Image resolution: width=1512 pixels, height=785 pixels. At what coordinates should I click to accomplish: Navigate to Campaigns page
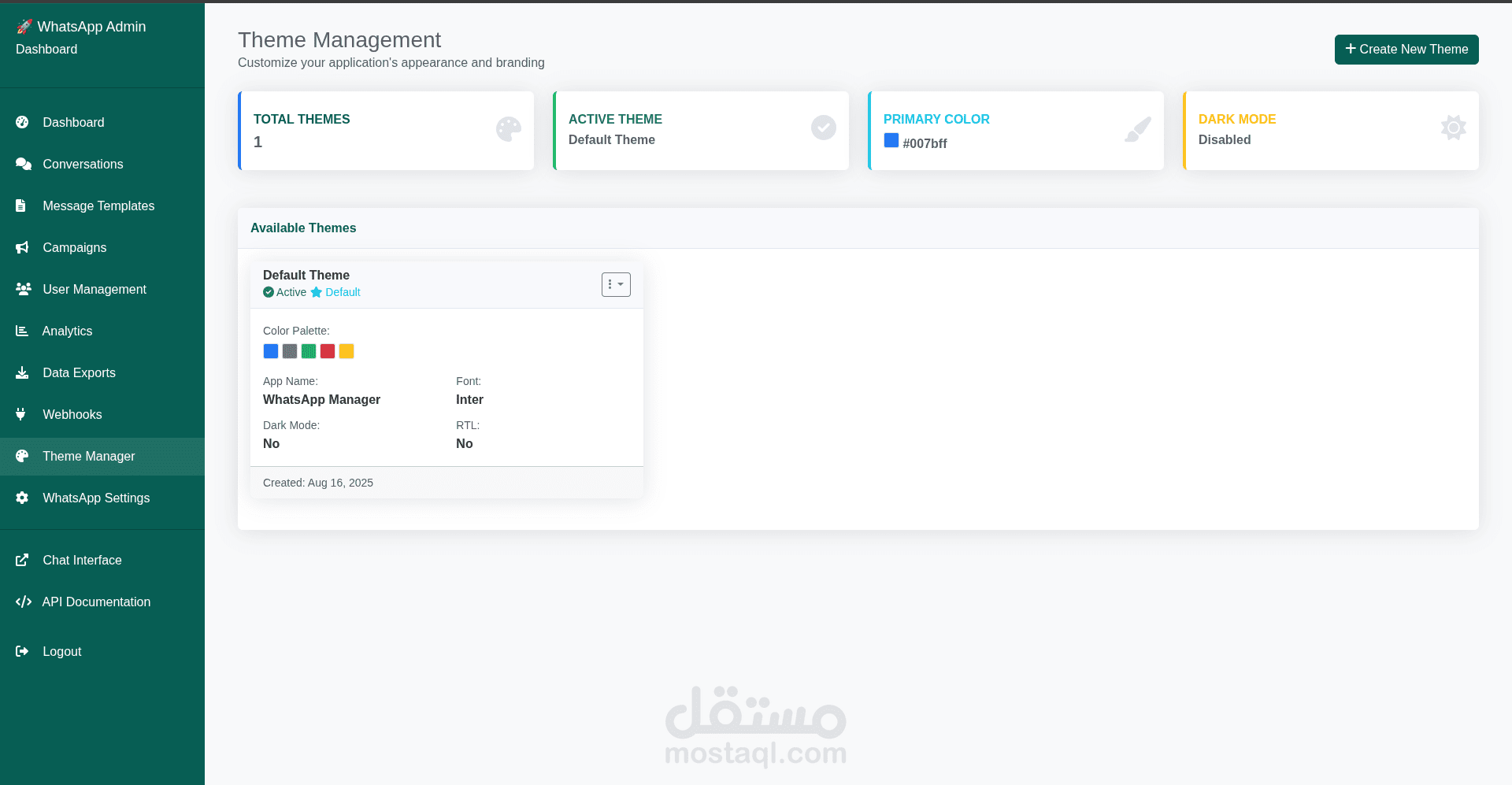tap(102, 247)
